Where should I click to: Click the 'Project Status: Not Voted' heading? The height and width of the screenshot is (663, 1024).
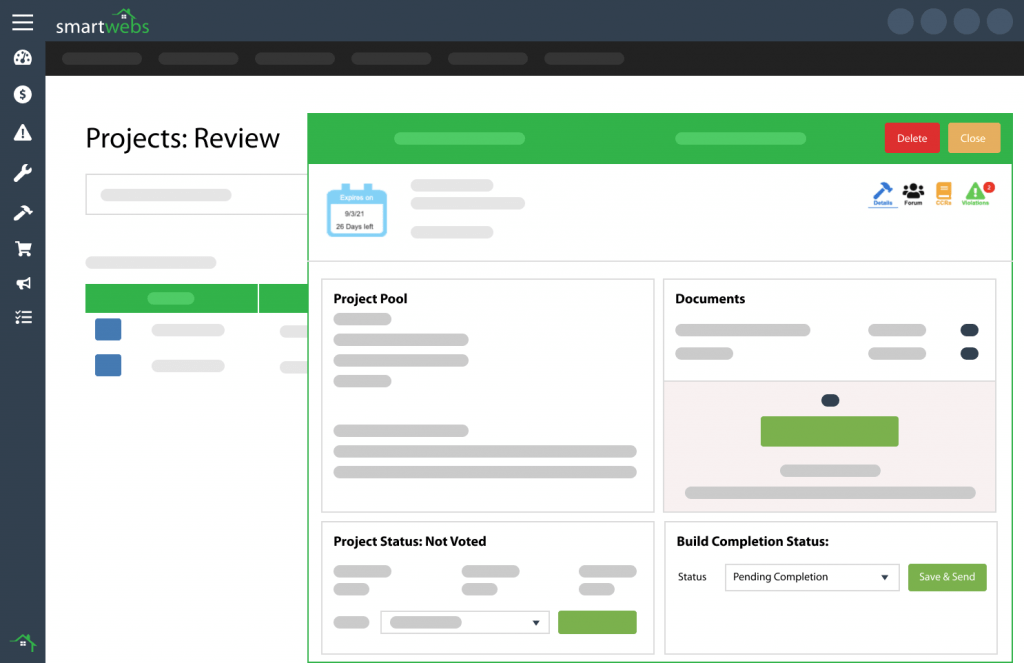(x=409, y=542)
